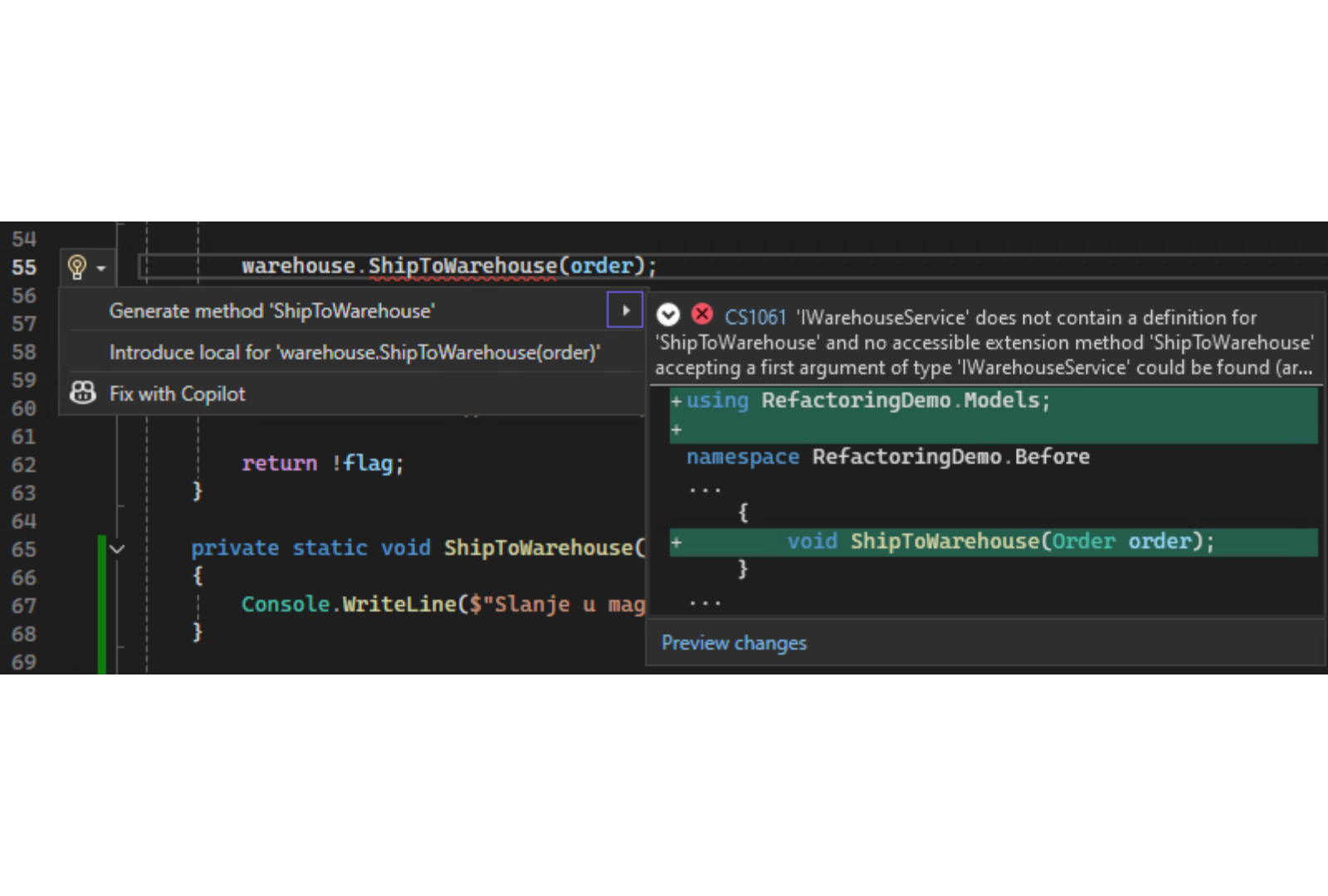Click line number 55 in the gutter
This screenshot has height=896, width=1328.
pos(24,267)
